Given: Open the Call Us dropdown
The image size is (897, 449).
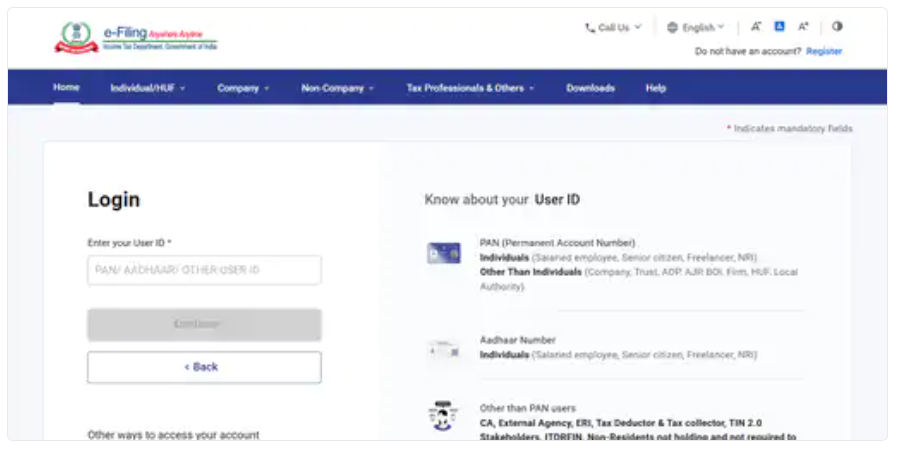Looking at the screenshot, I should click(613, 28).
